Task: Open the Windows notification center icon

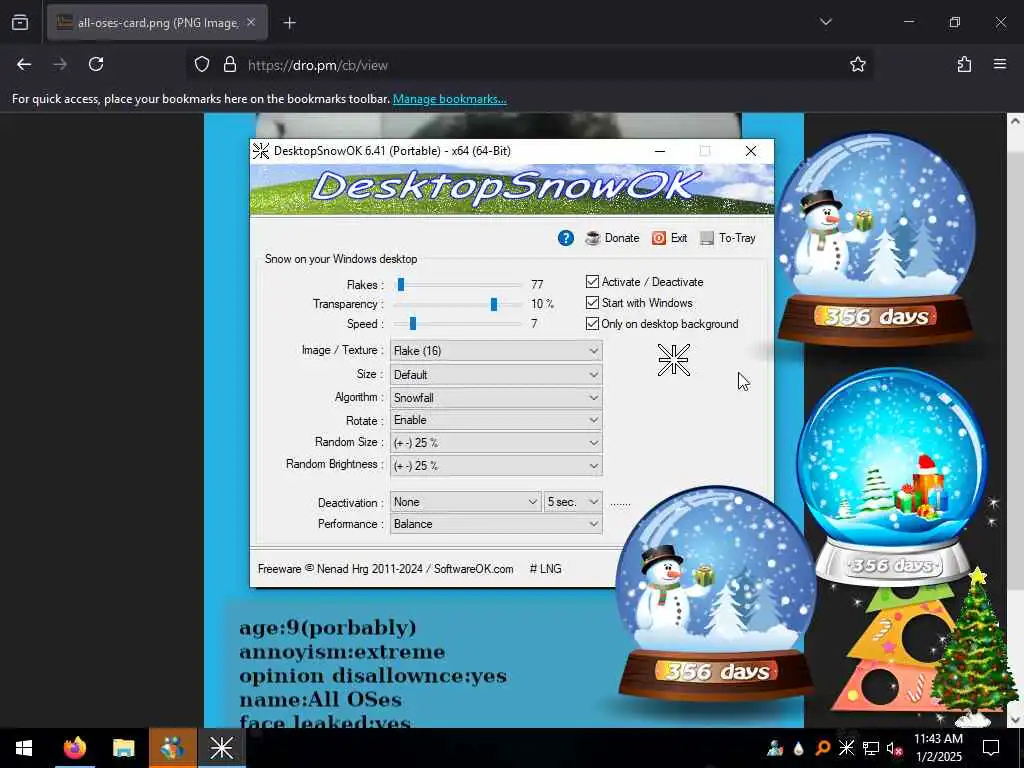Action: 991,748
